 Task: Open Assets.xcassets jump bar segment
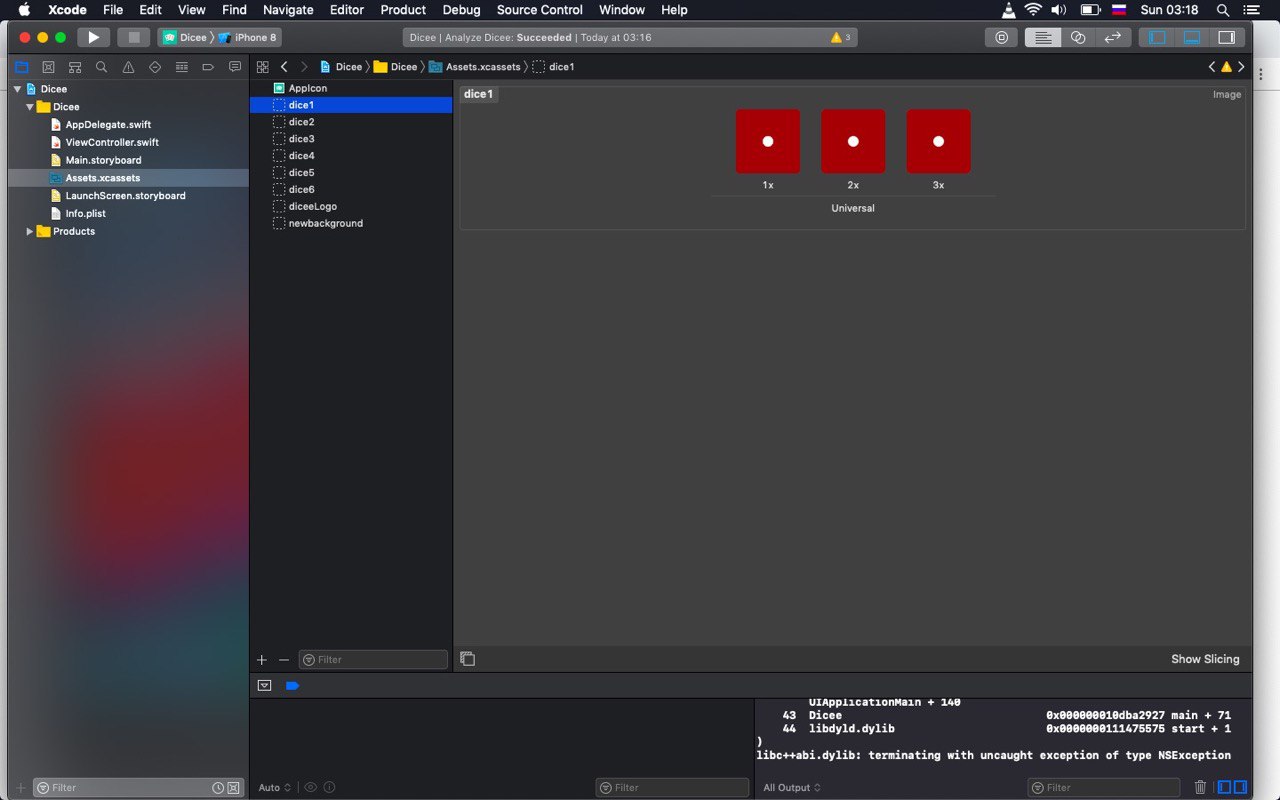(475, 67)
